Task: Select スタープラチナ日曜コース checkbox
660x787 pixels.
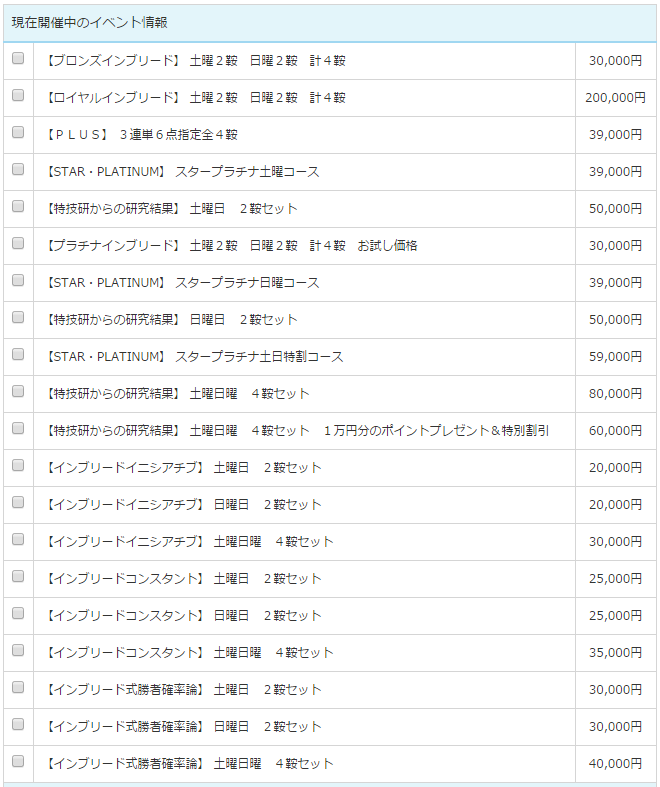Action: click(18, 280)
